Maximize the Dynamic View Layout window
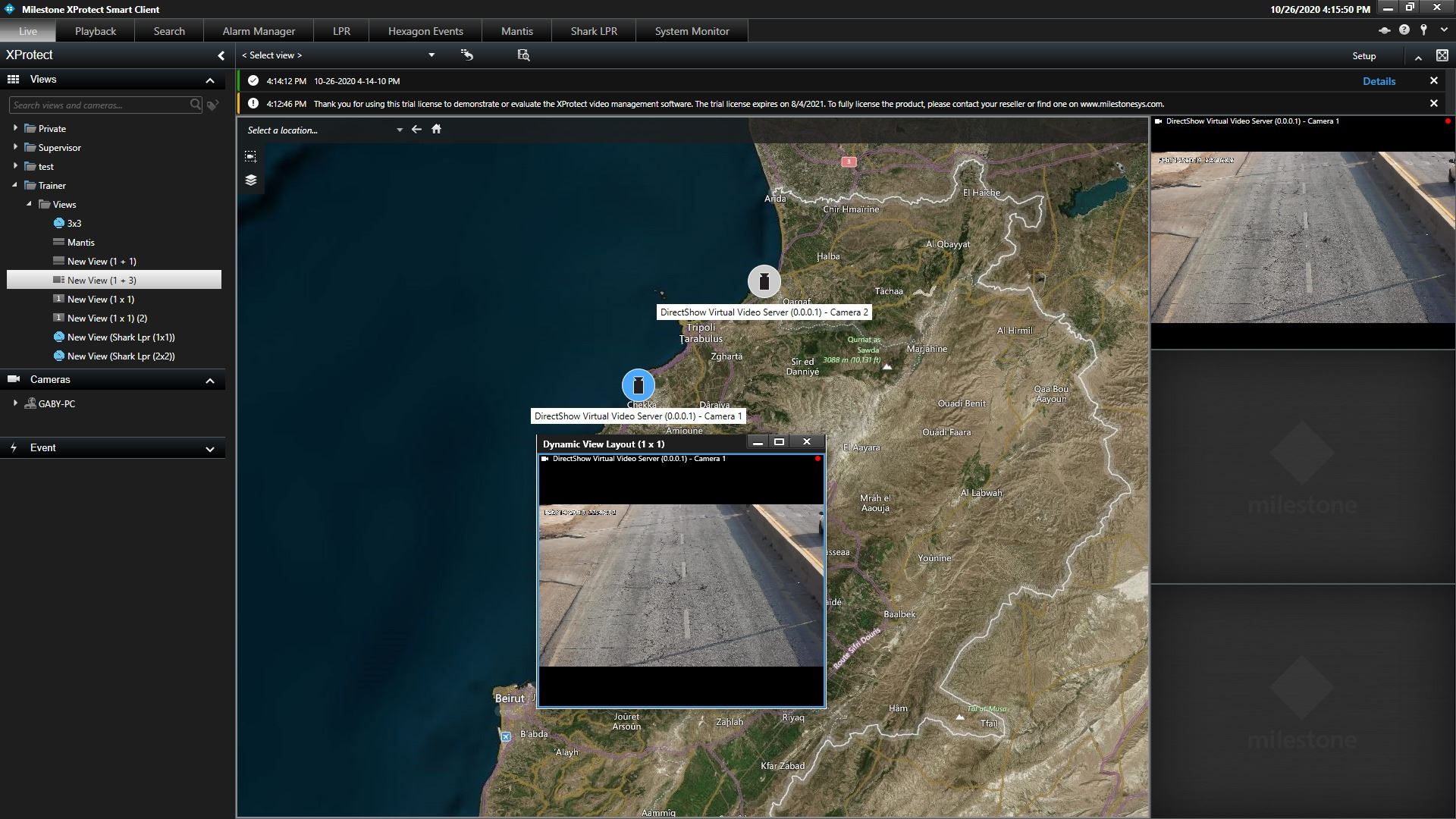The height and width of the screenshot is (819, 1456). click(779, 442)
